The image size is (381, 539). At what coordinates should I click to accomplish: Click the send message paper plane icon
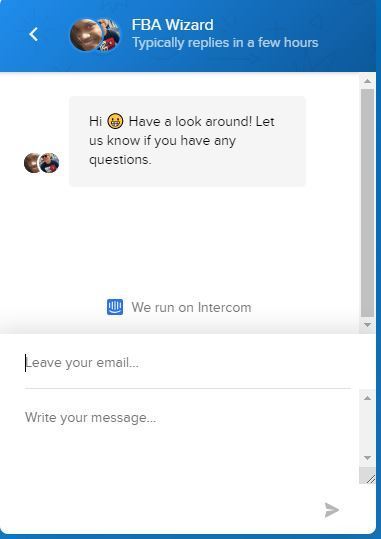click(332, 510)
